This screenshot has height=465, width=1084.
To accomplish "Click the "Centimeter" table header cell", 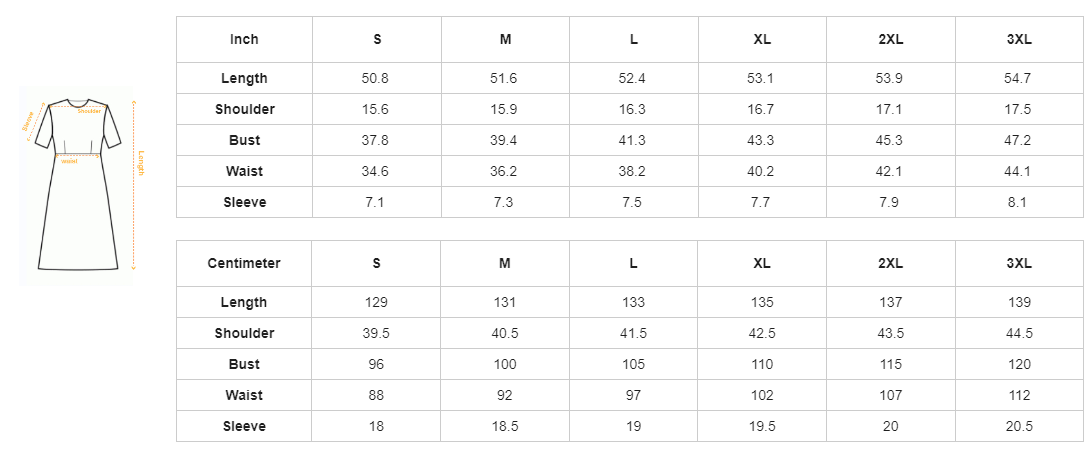I will pyautogui.click(x=244, y=264).
